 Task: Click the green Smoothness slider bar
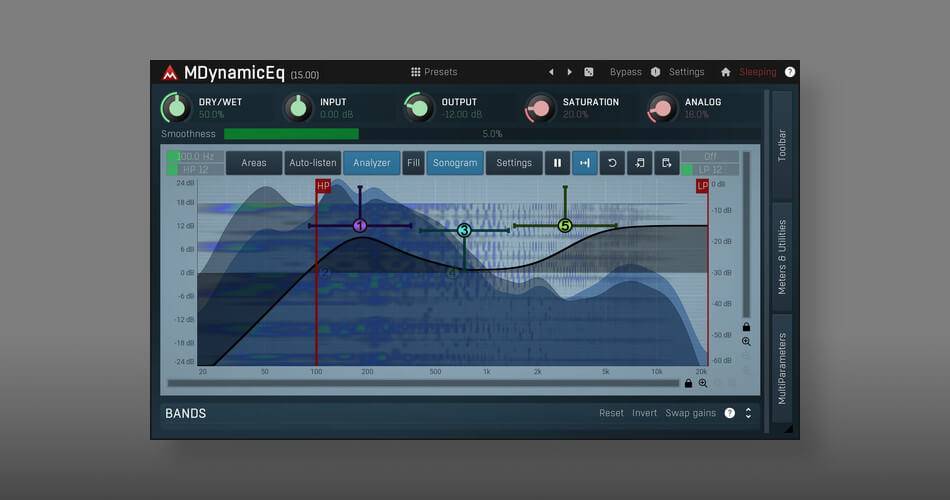[291, 134]
